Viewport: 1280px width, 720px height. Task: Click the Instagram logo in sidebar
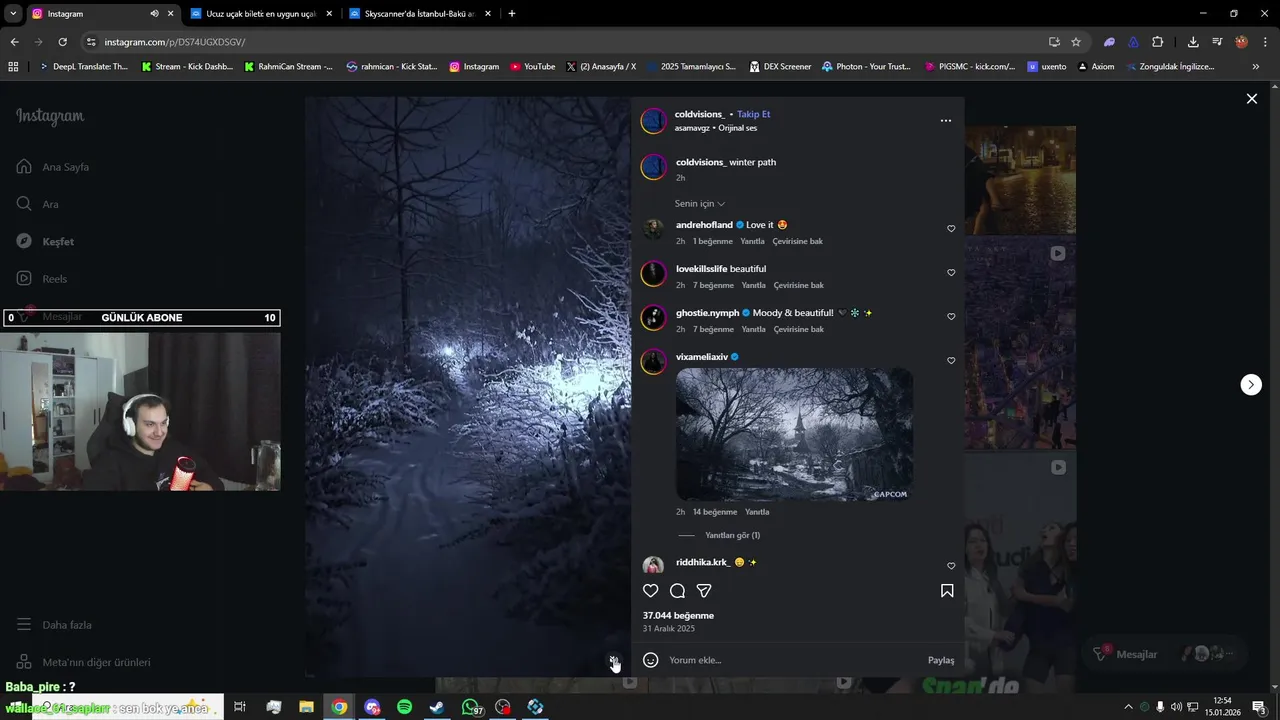(x=50, y=116)
